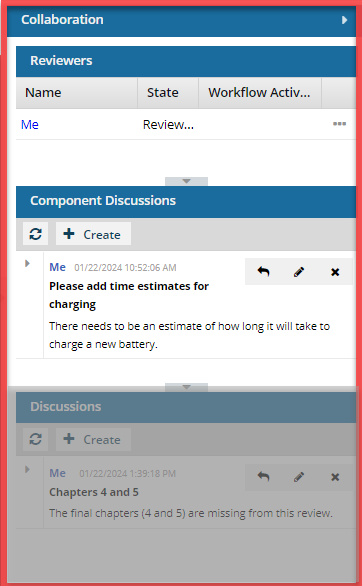Edit the Chapters 4 and 5 comment
Image resolution: width=362 pixels, height=586 pixels.
click(298, 477)
